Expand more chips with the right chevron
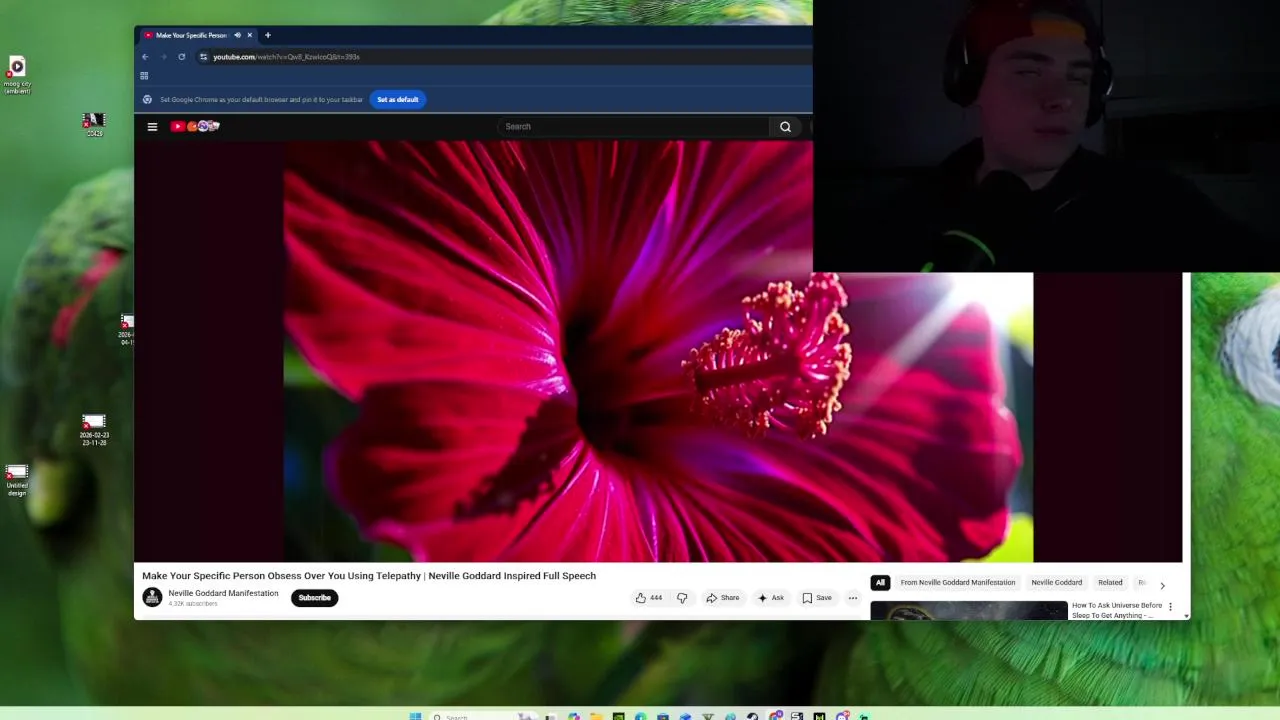The width and height of the screenshot is (1280, 720). (1162, 585)
